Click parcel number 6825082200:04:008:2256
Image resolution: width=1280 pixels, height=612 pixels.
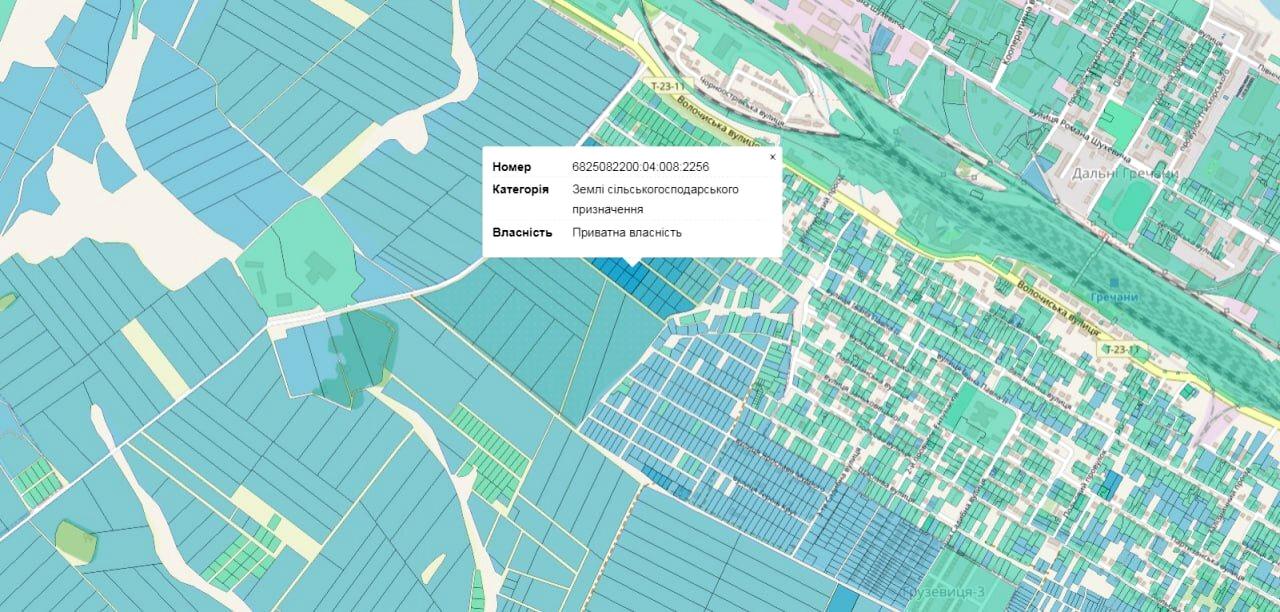pyautogui.click(x=640, y=167)
